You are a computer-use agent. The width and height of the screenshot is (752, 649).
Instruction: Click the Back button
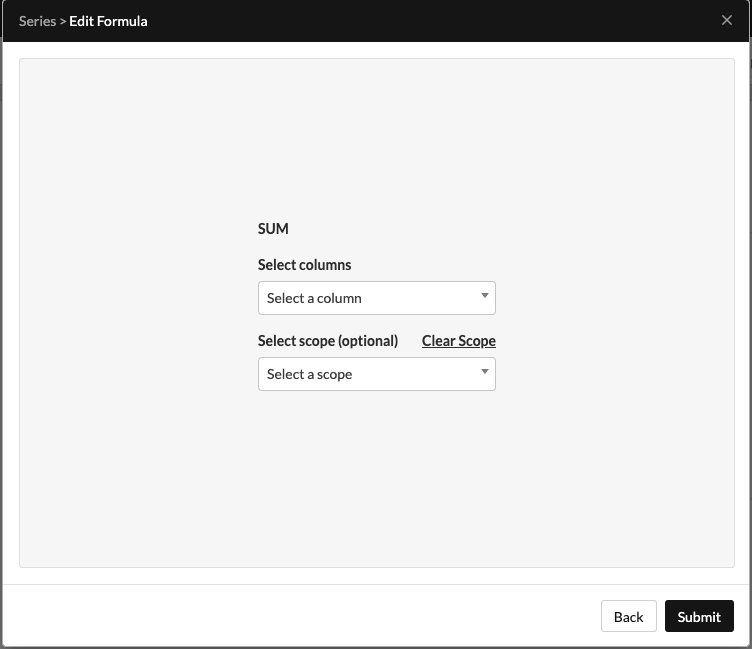tap(628, 616)
